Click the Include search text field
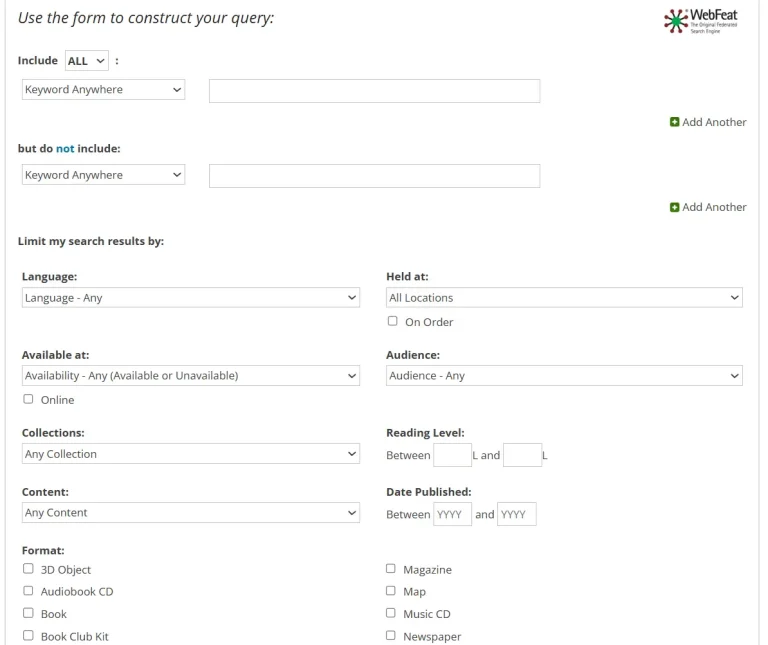 375,91
